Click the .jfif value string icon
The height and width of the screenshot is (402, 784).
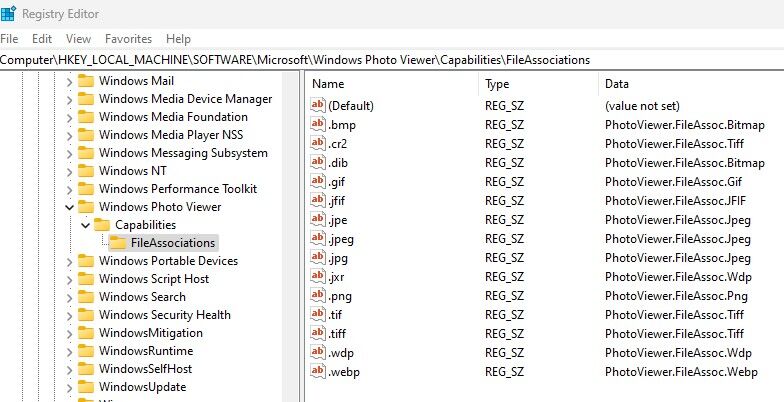(318, 200)
